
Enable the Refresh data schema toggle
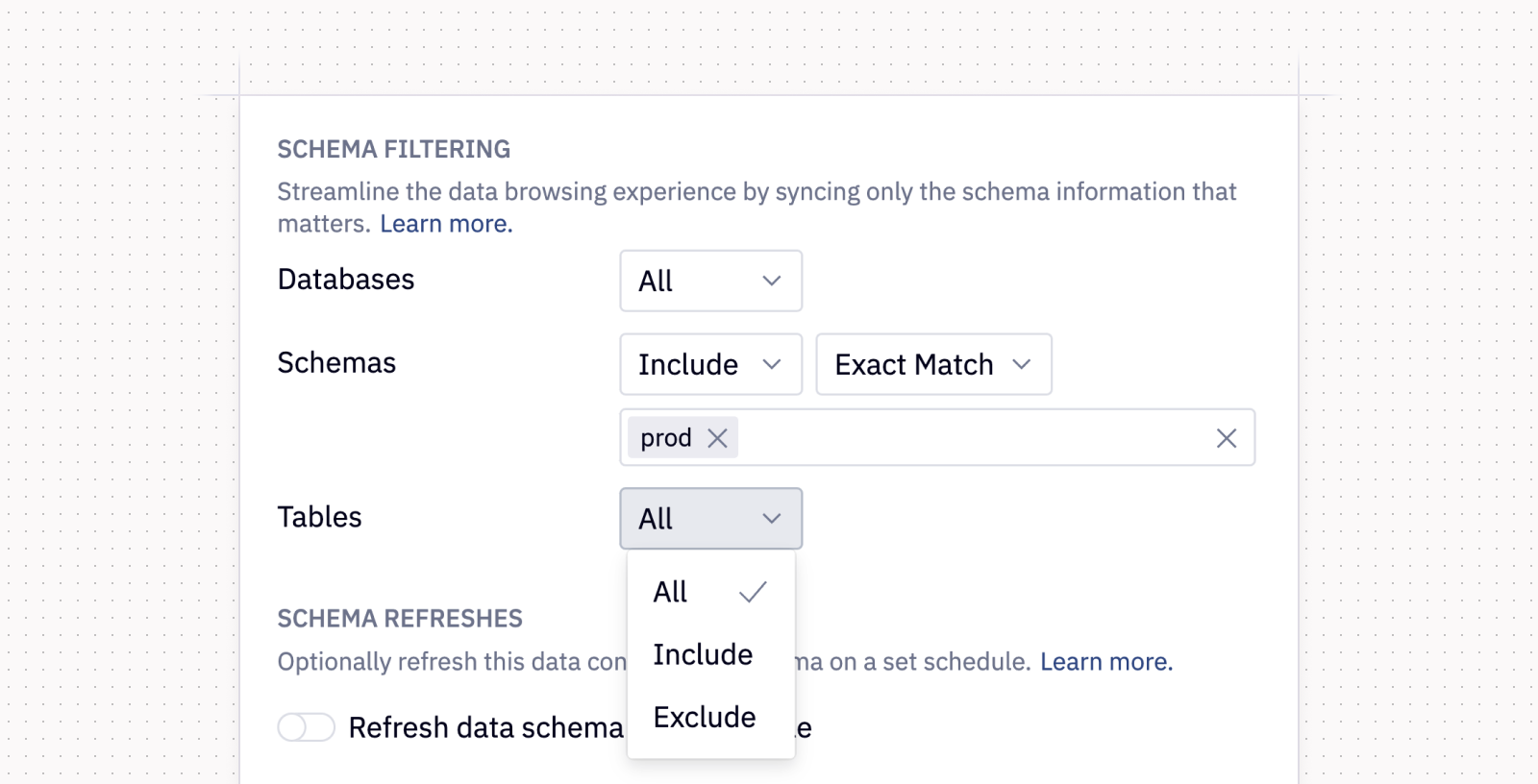click(306, 727)
